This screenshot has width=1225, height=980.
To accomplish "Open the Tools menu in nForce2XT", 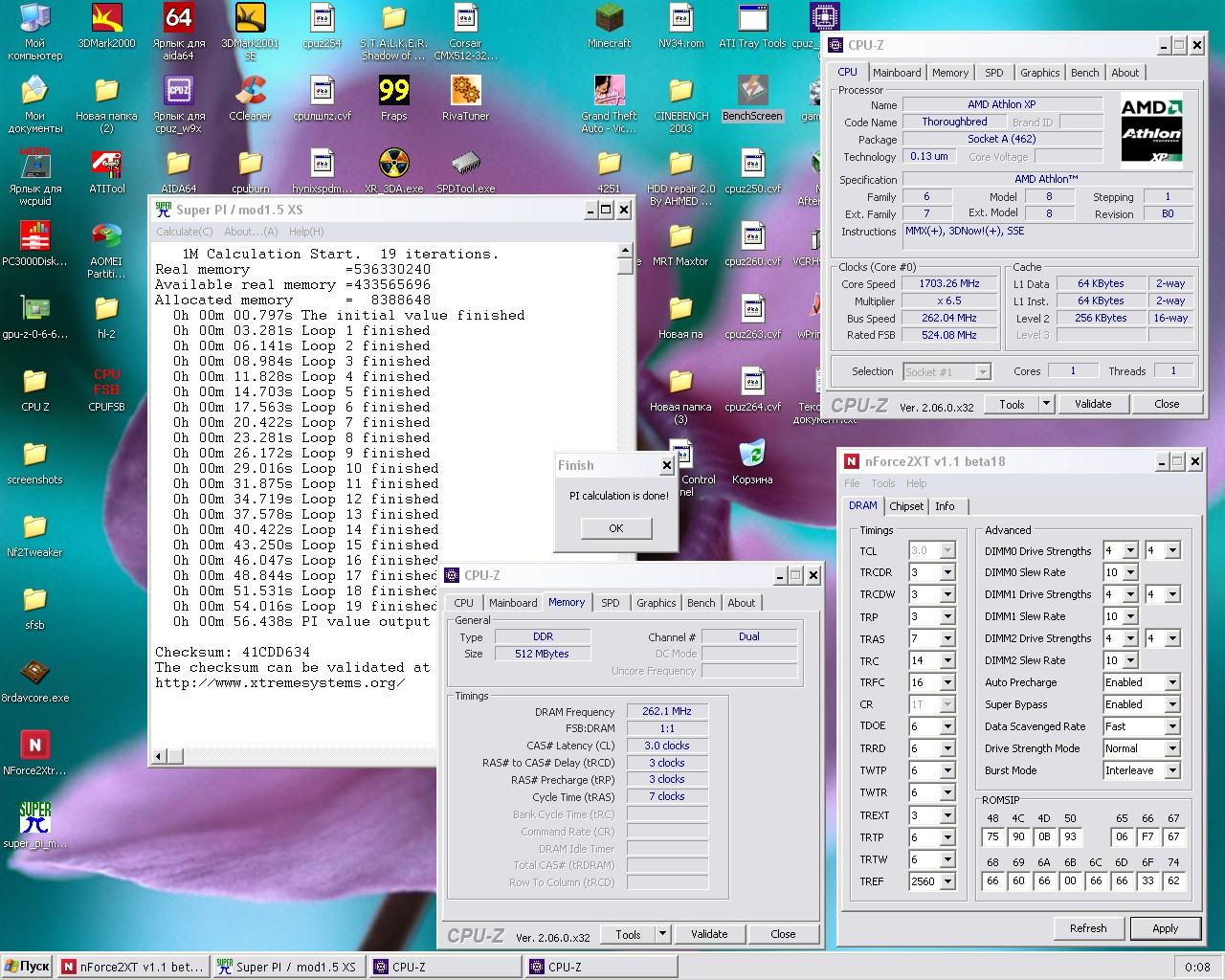I will pos(883,483).
